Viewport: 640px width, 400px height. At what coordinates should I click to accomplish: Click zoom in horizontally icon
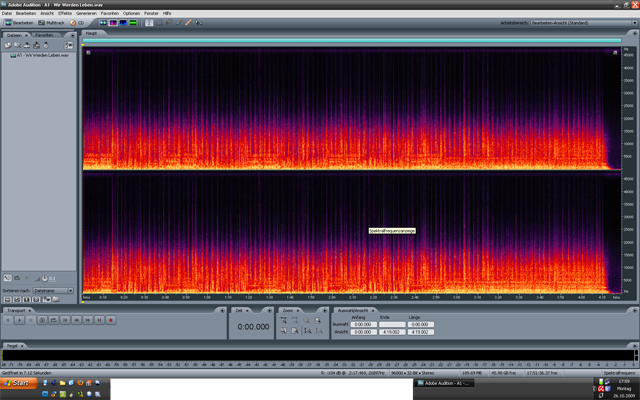284,320
